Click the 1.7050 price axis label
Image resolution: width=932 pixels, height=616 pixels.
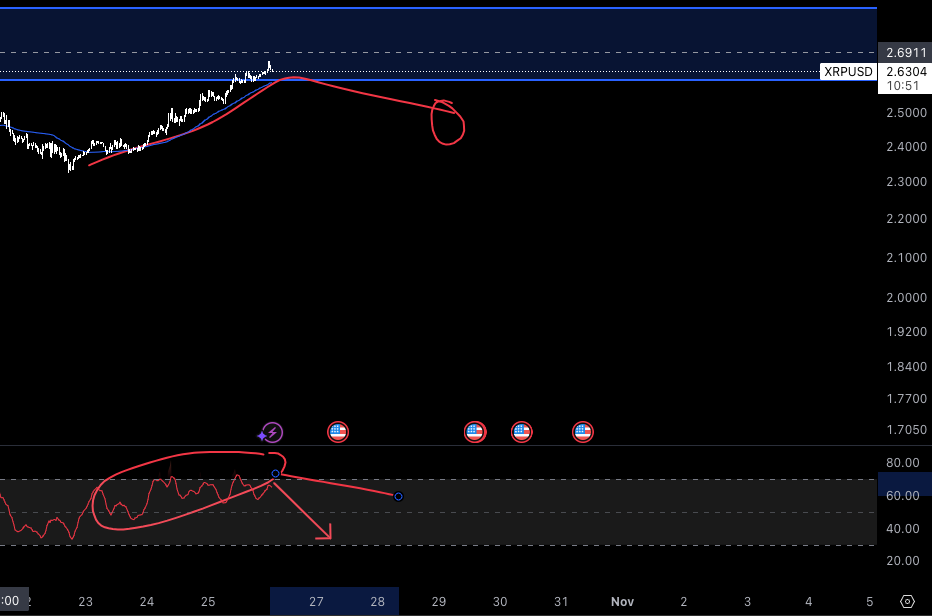[x=906, y=429]
